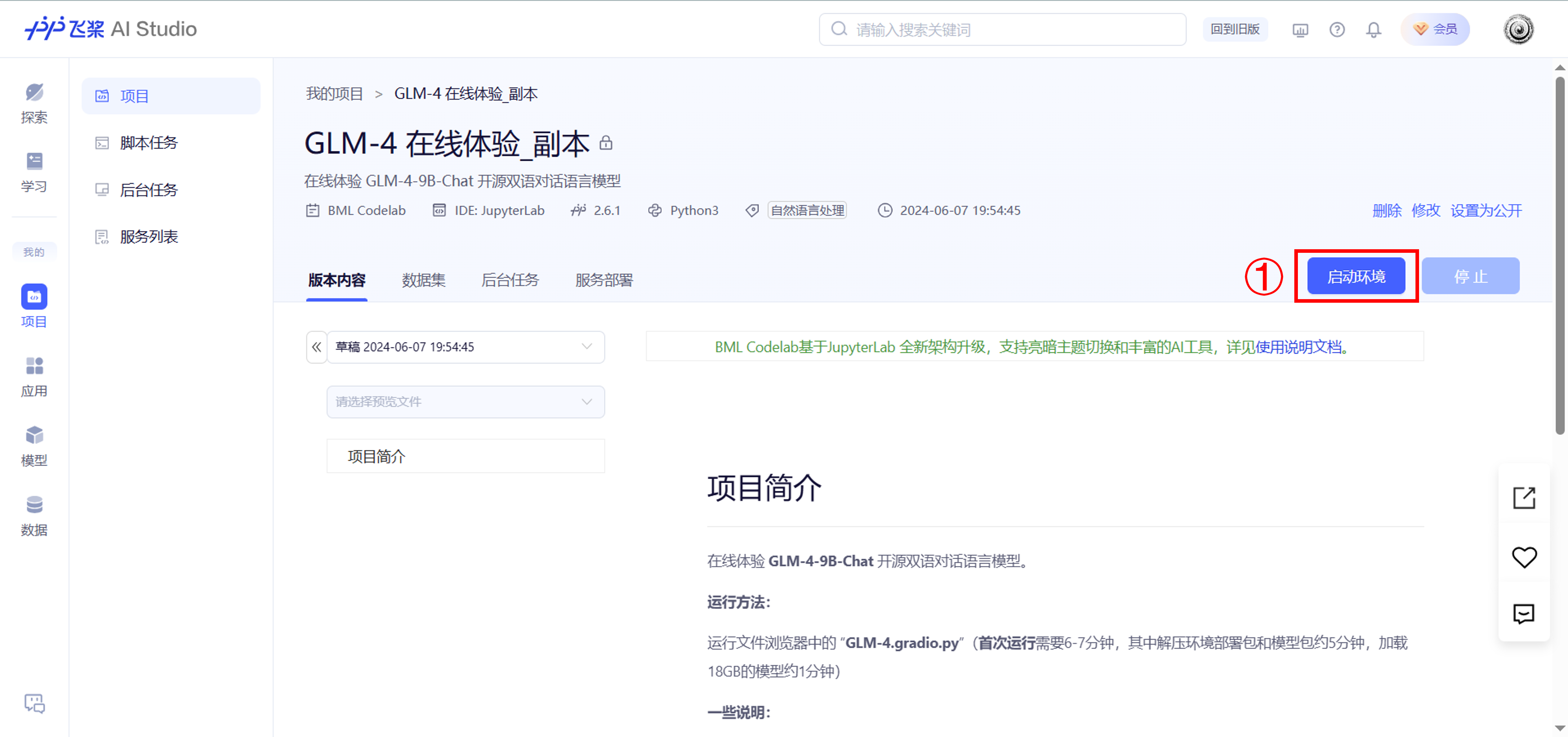Switch to the 数据集 tab
Screen dimensions: 1568x737
(424, 280)
